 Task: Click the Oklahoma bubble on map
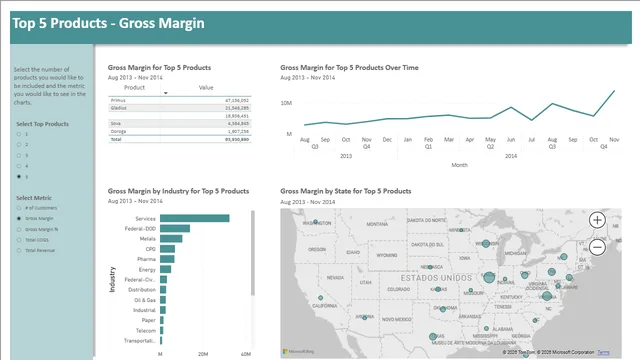pyautogui.click(x=443, y=309)
